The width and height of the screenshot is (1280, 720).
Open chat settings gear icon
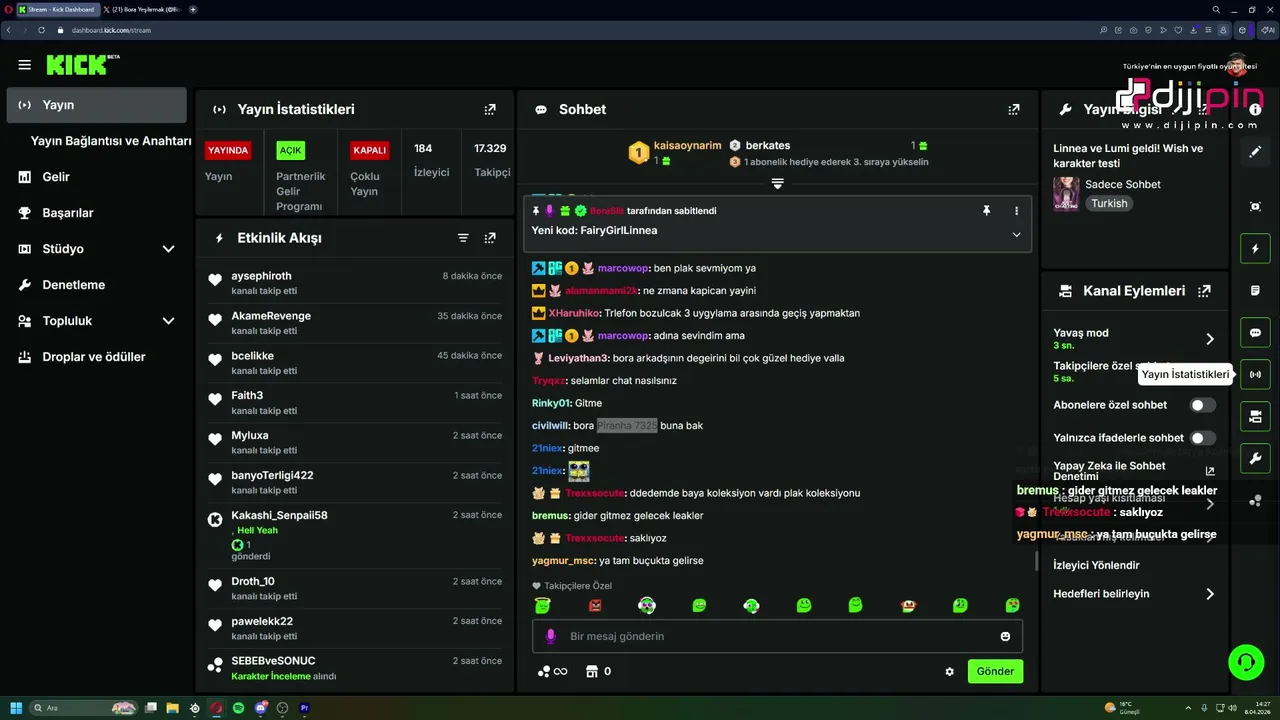[949, 672]
